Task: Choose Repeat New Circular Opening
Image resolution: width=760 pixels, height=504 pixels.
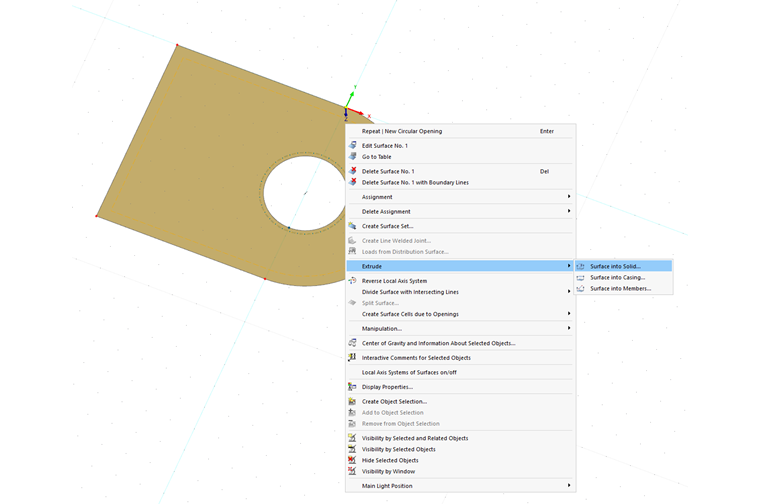Action: point(460,131)
